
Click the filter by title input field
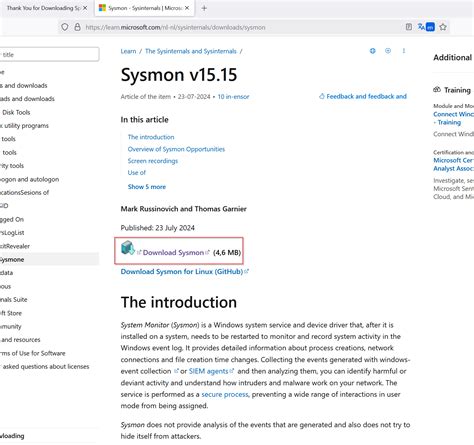point(49,54)
